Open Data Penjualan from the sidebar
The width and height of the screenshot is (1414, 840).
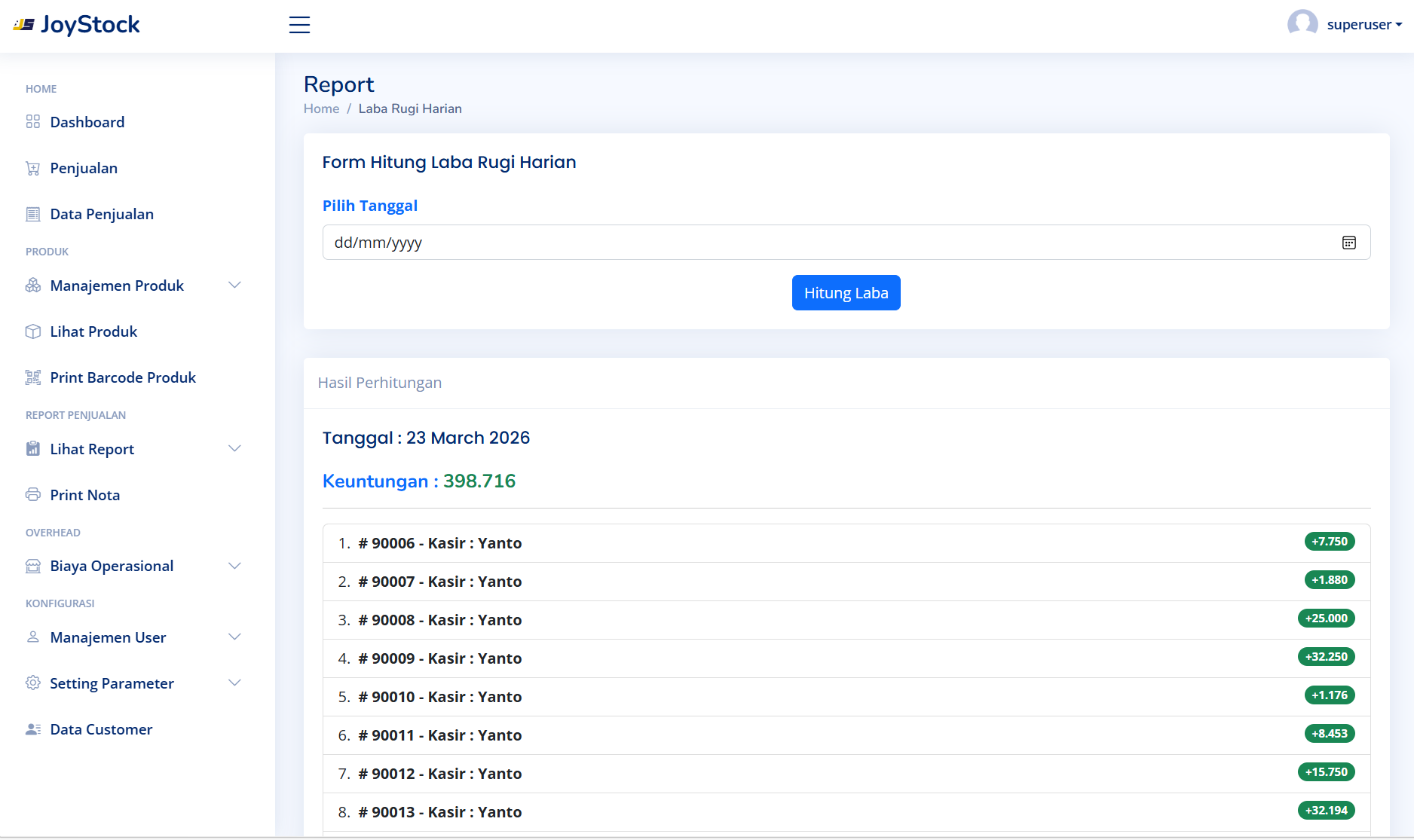[137, 214]
